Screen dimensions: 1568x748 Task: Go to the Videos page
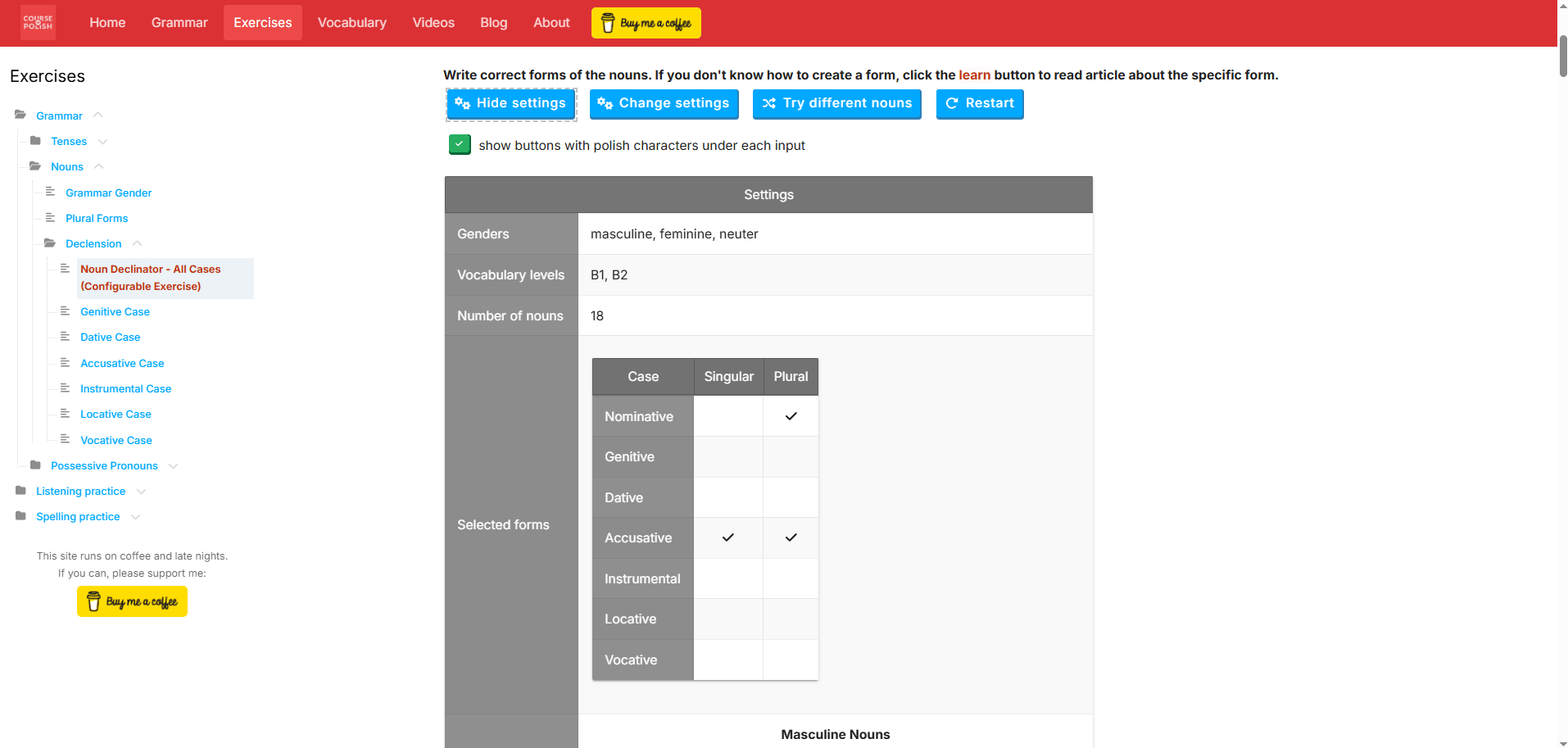tap(433, 23)
